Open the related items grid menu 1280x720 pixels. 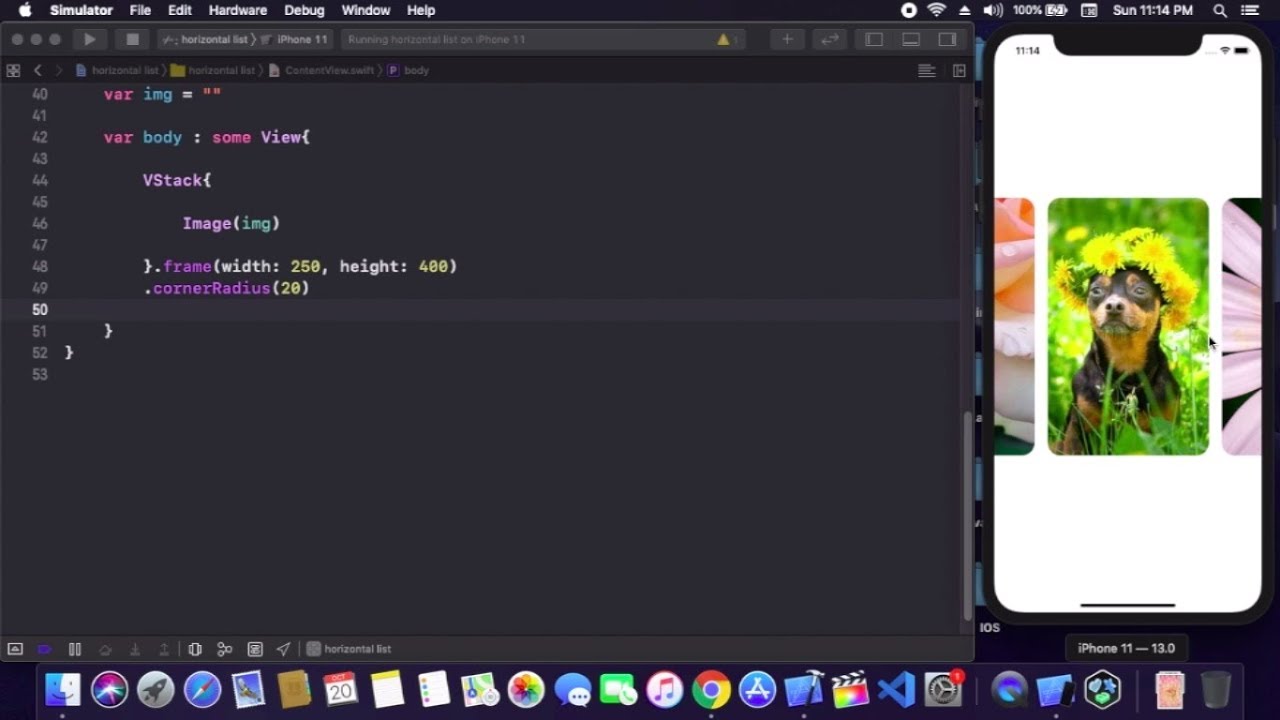[x=13, y=70]
